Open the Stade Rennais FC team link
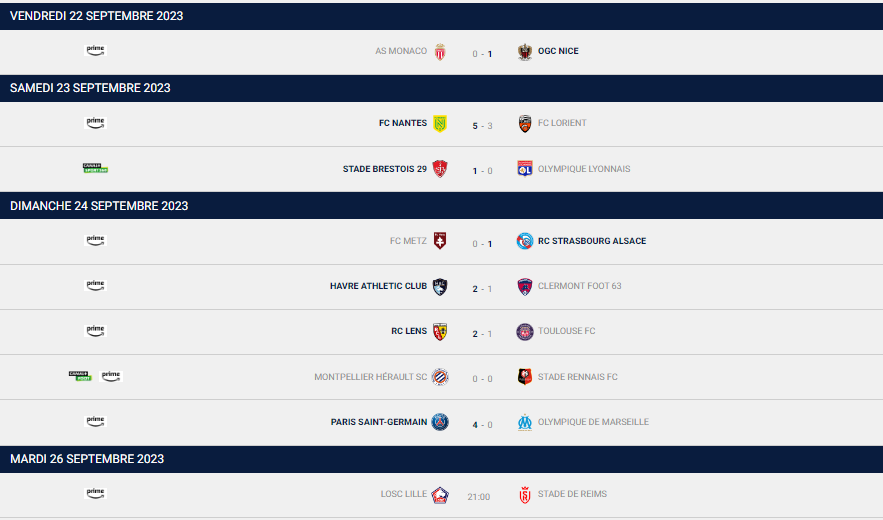The width and height of the screenshot is (883, 520). coord(578,377)
